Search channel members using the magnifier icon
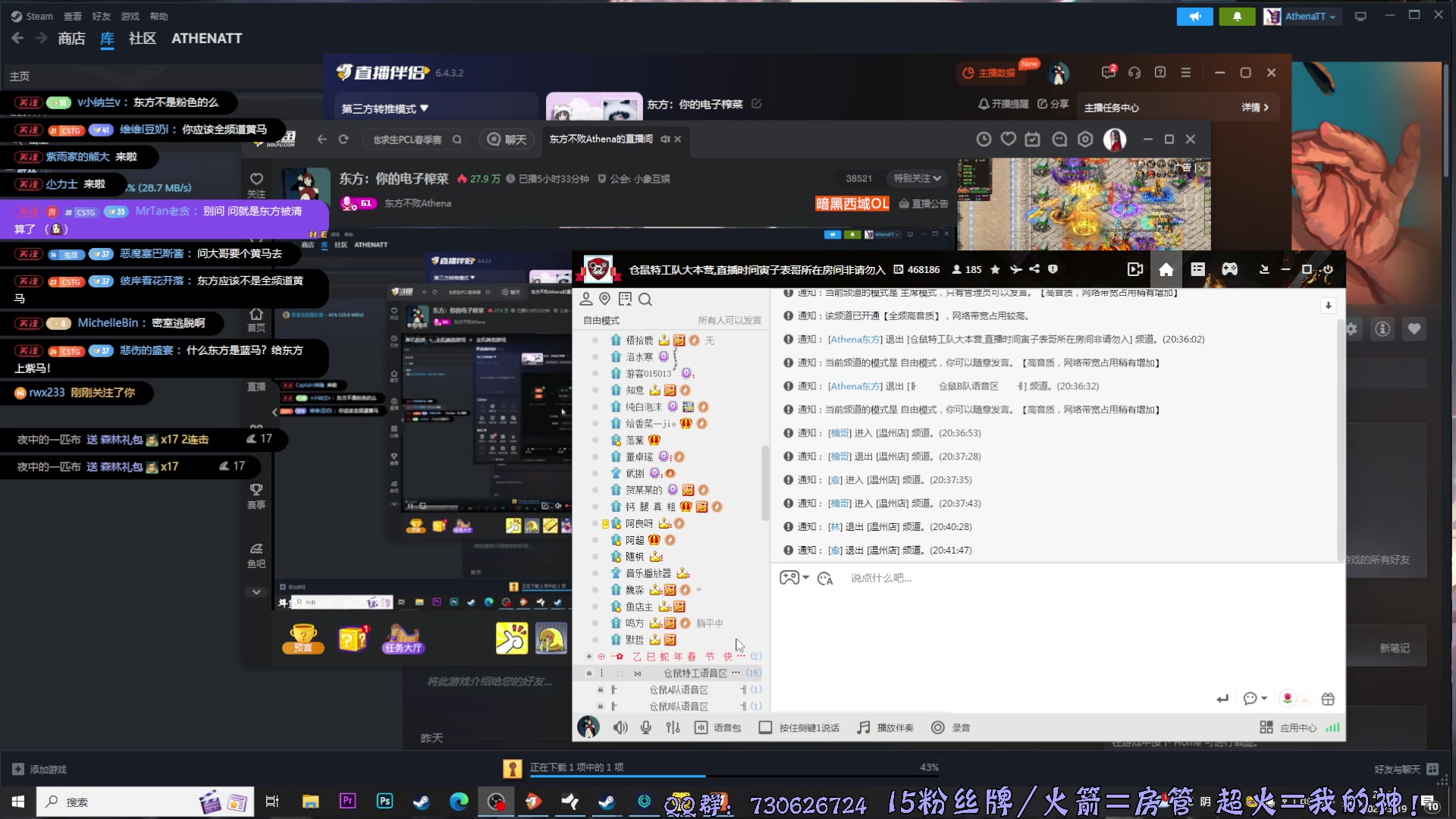1456x819 pixels. pos(645,299)
